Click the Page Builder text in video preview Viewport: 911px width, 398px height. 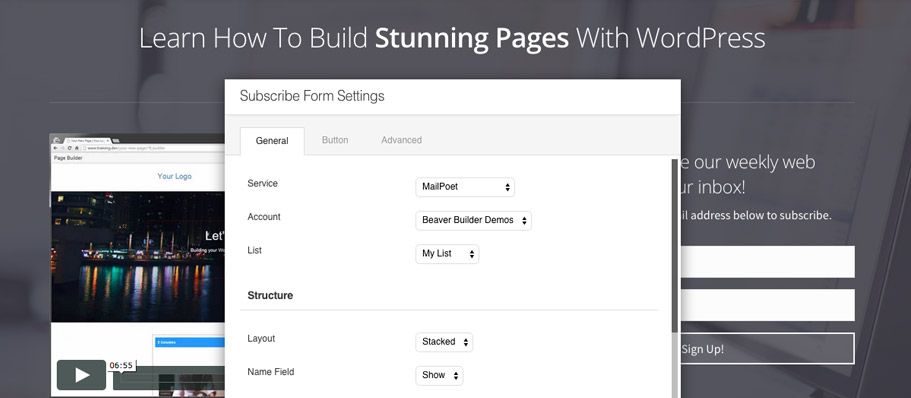coord(68,158)
